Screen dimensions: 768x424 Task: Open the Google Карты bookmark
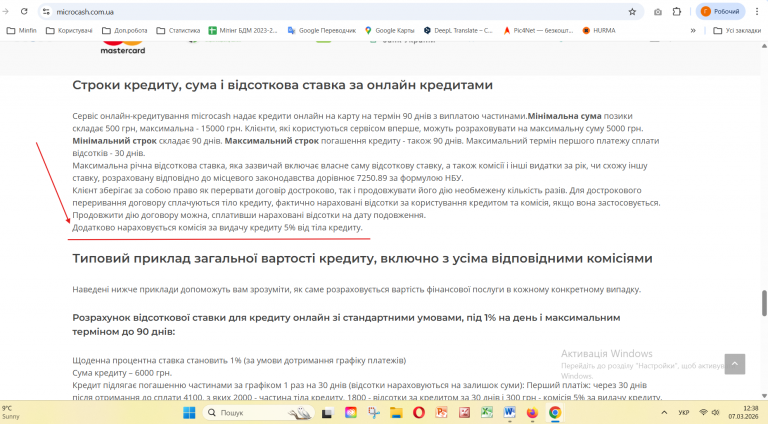pyautogui.click(x=389, y=30)
